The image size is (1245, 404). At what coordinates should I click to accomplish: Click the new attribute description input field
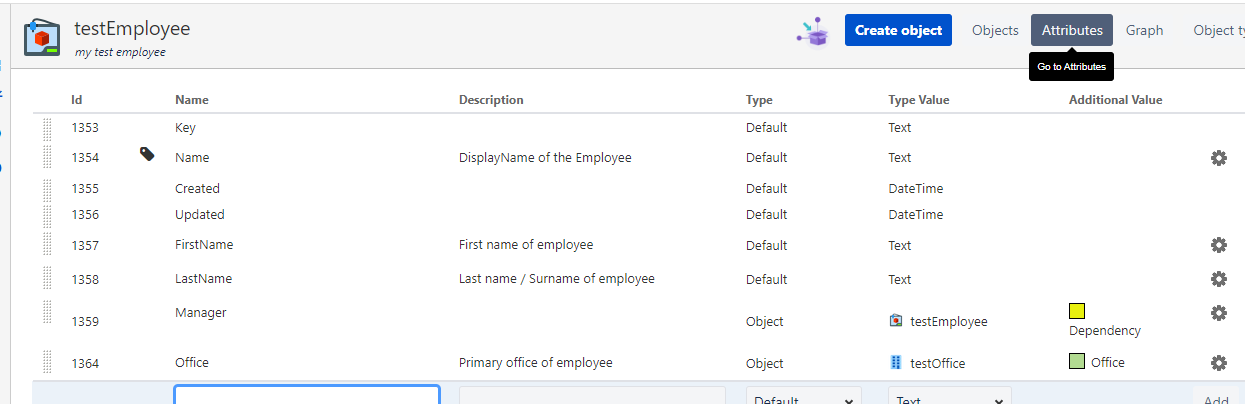click(592, 396)
